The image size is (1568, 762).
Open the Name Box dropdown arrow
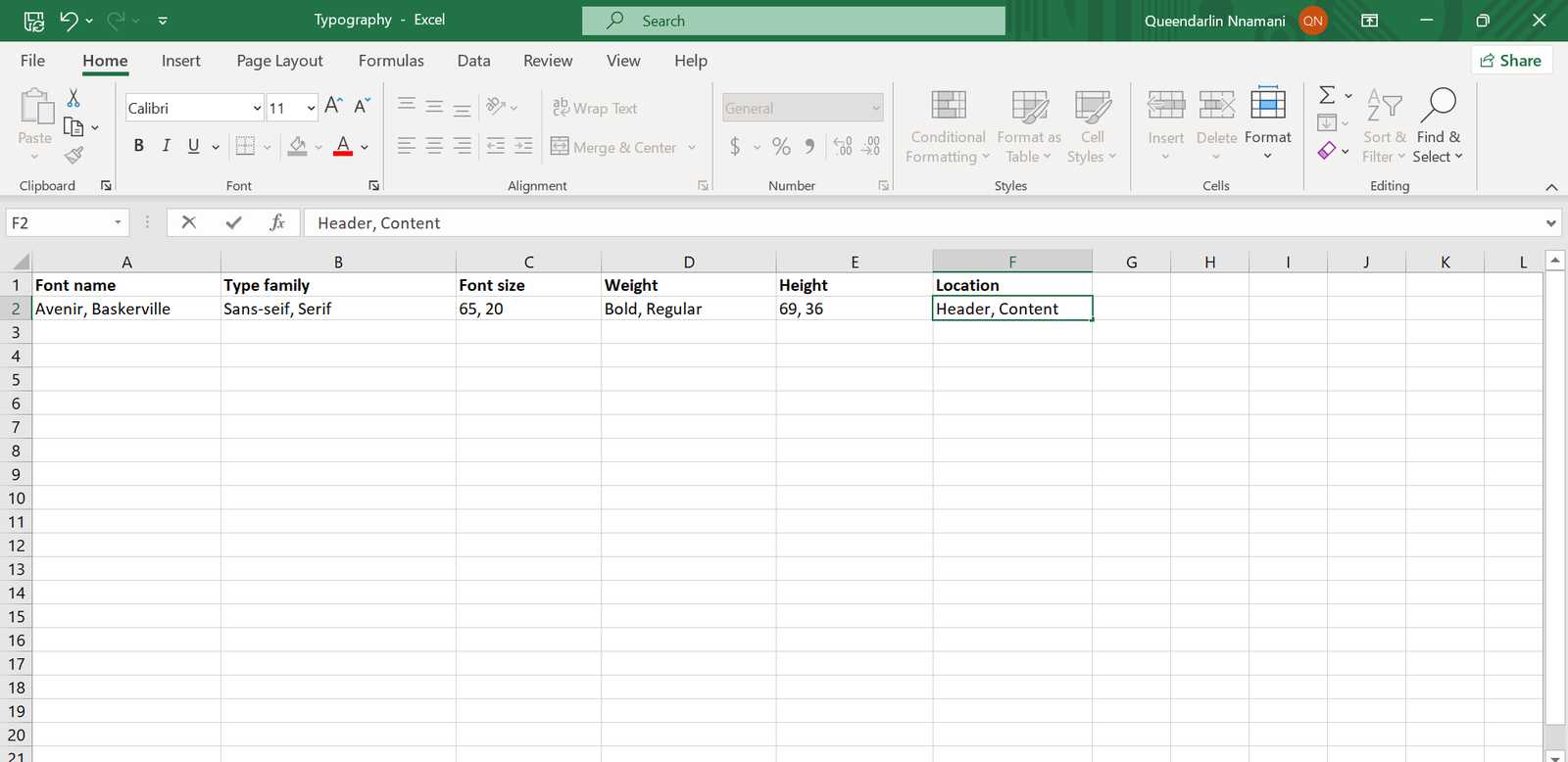(x=118, y=222)
